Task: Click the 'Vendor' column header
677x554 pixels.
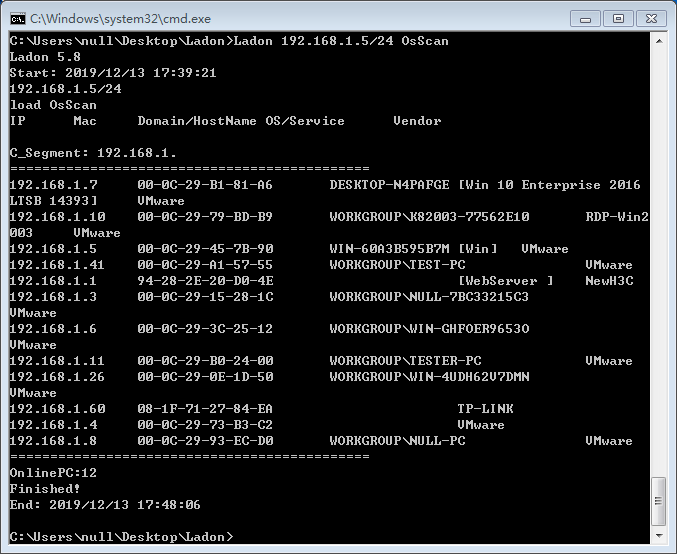Action: [x=417, y=121]
